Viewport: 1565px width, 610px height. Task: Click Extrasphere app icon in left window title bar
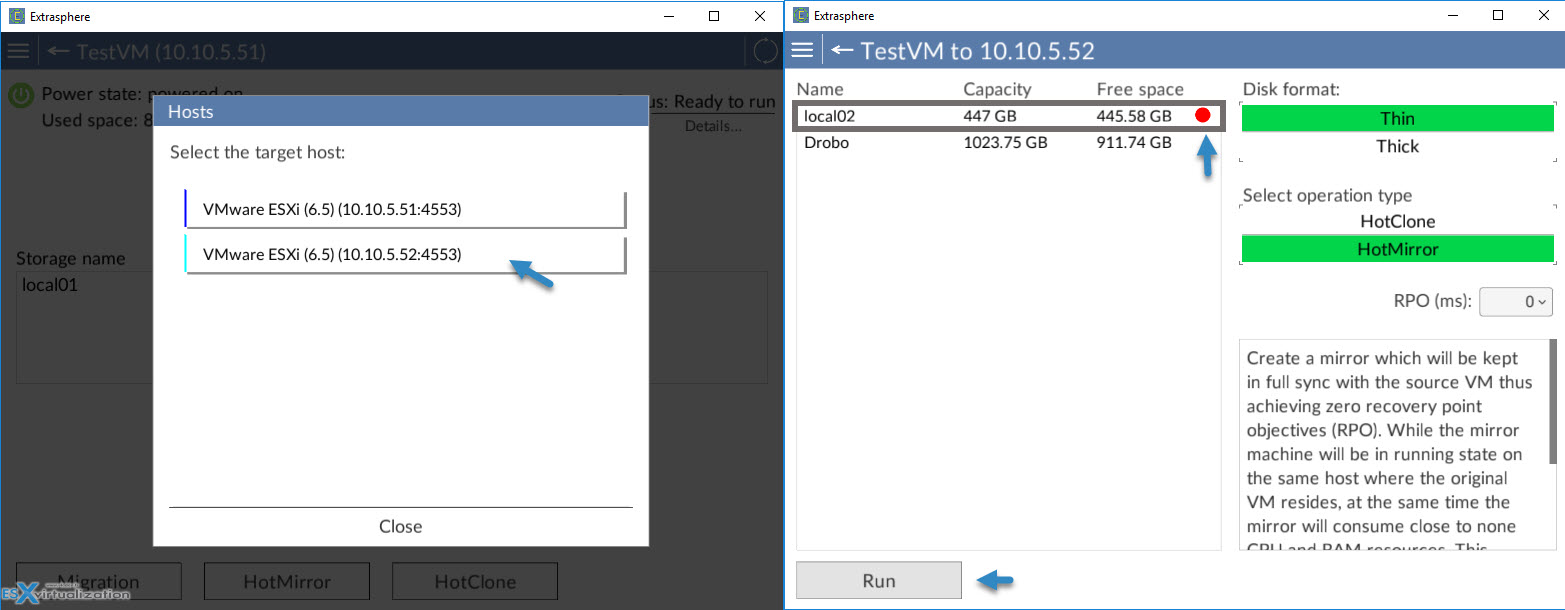click(x=17, y=16)
